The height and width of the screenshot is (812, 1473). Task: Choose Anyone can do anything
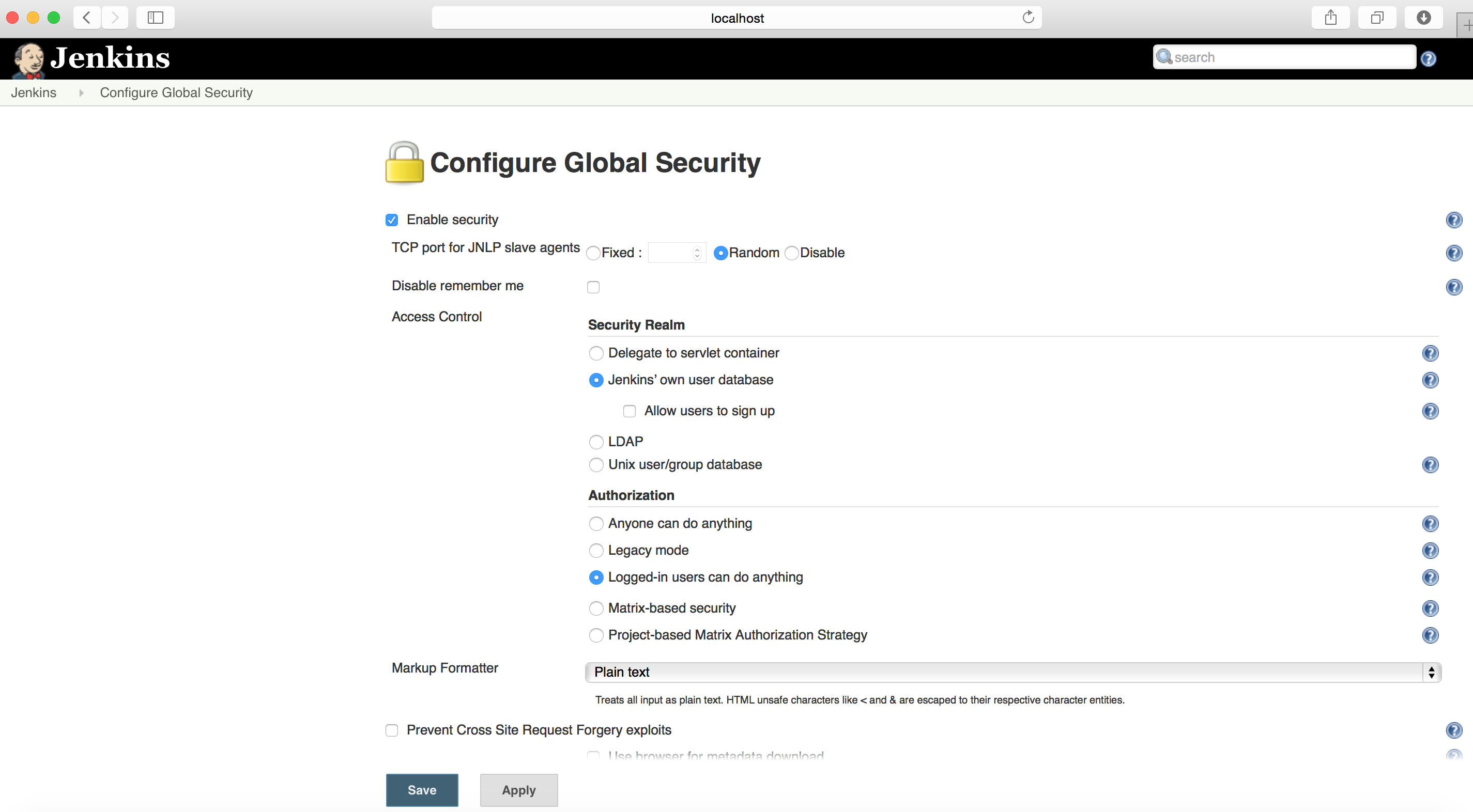point(596,523)
